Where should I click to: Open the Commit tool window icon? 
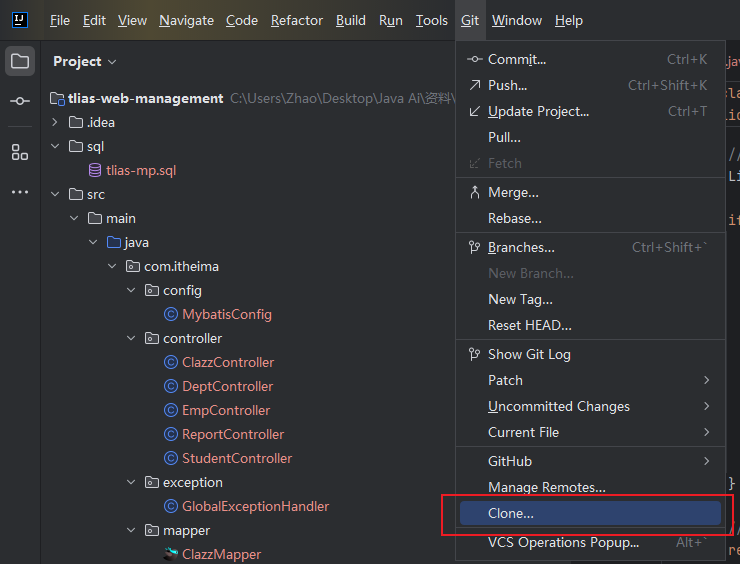click(20, 101)
